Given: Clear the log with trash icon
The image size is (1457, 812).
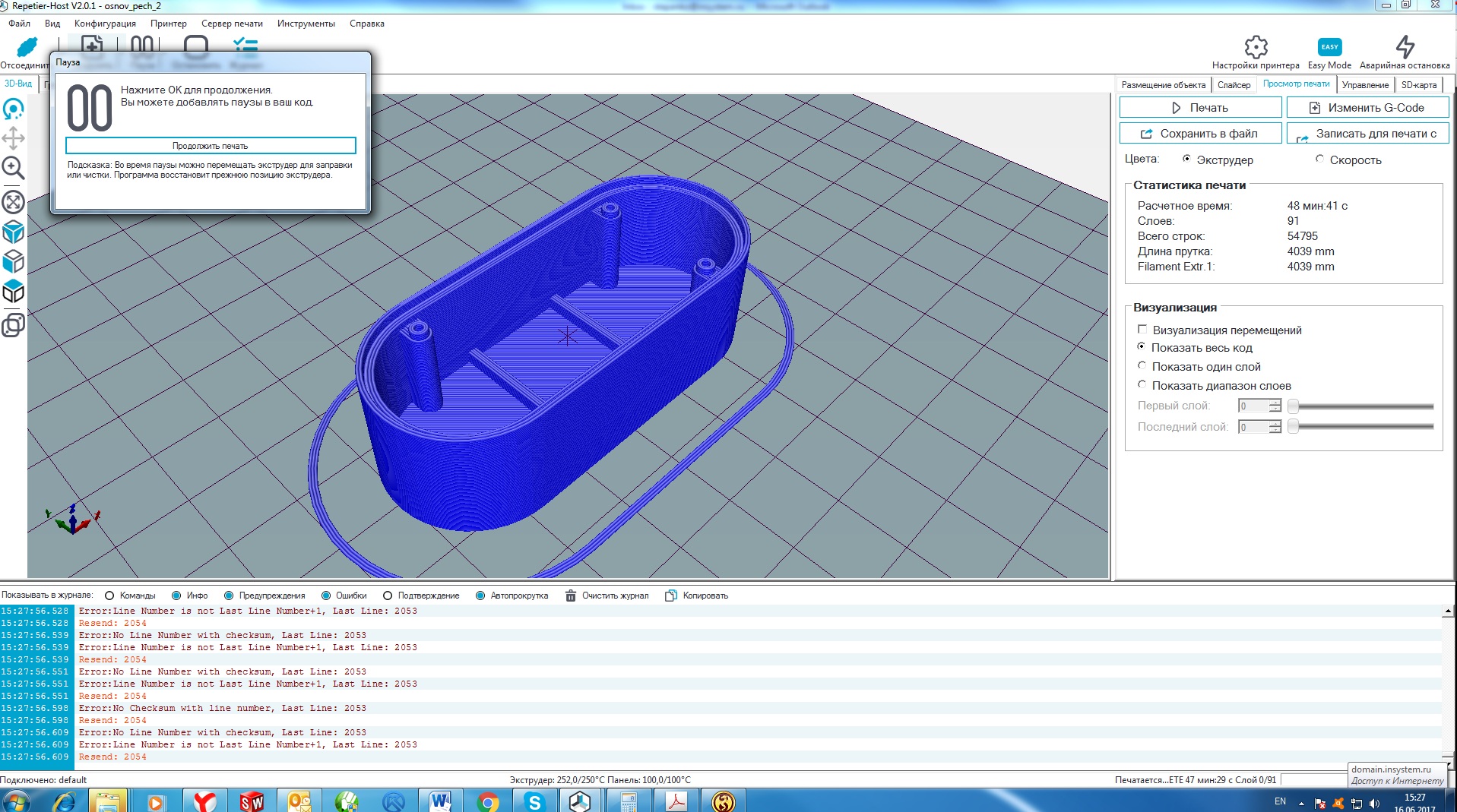Looking at the screenshot, I should point(571,596).
